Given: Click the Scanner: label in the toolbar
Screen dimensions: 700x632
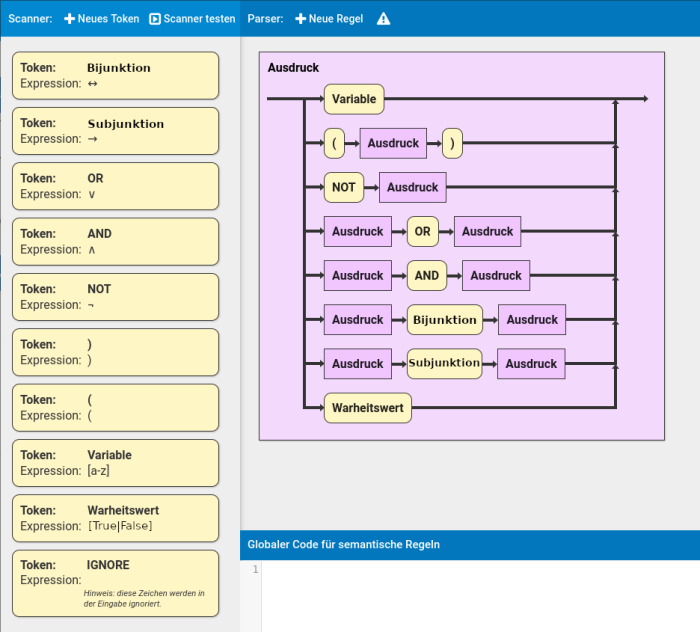Looking at the screenshot, I should tap(30, 19).
